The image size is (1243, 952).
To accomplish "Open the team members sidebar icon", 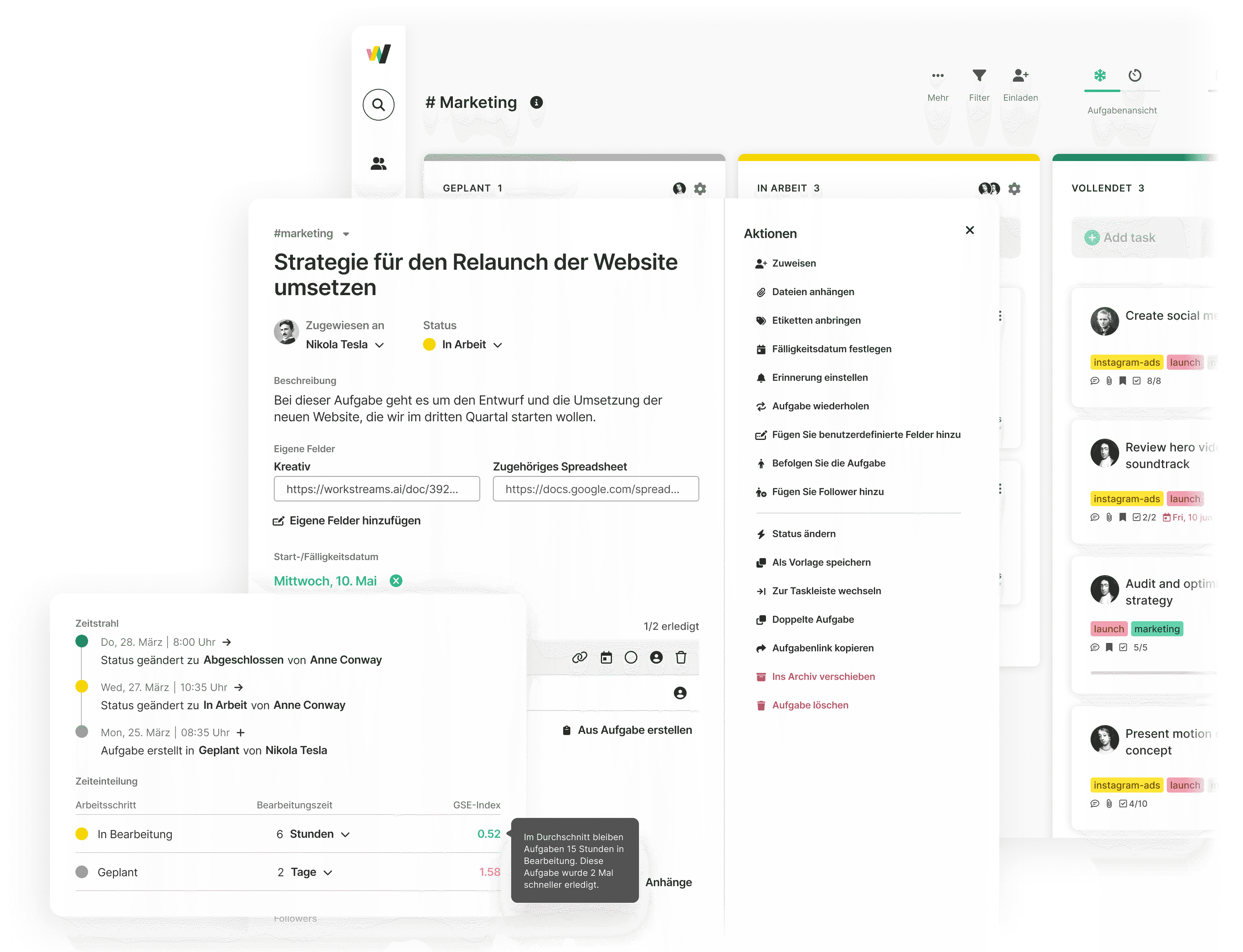I will pyautogui.click(x=378, y=164).
